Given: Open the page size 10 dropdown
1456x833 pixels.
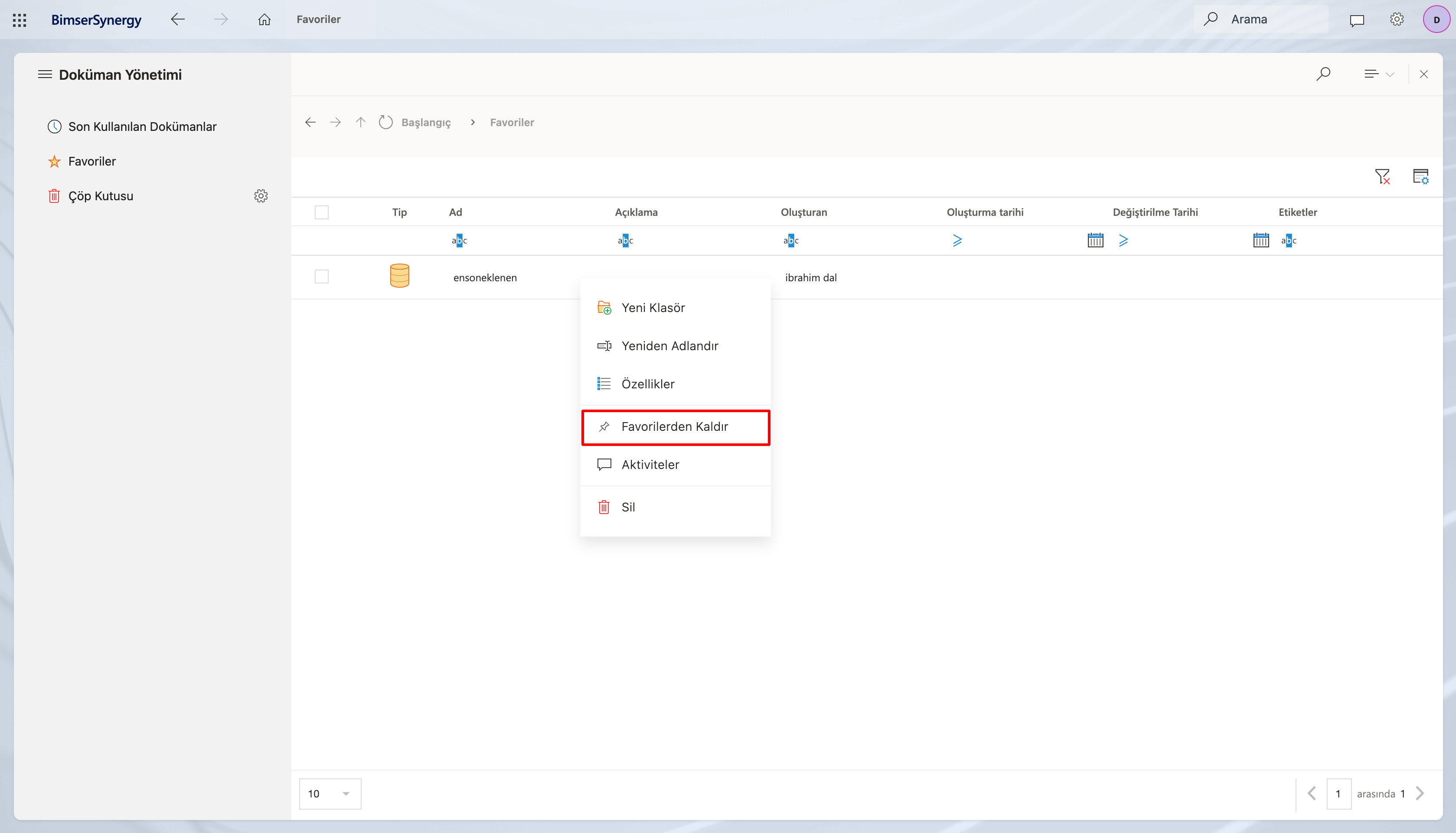Looking at the screenshot, I should pos(330,794).
